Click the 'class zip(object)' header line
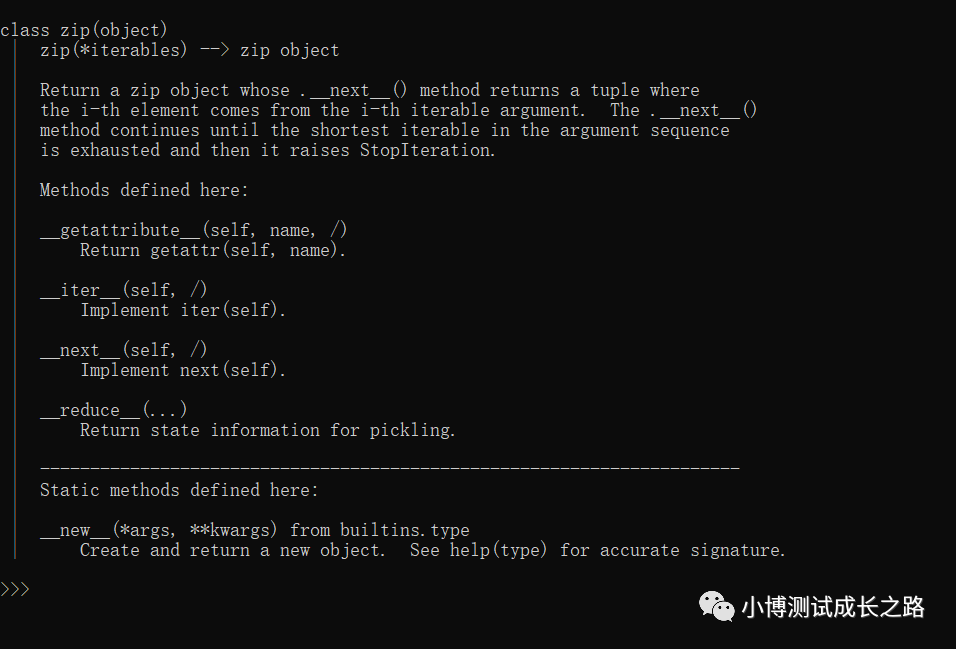This screenshot has width=956, height=649. coord(84,30)
